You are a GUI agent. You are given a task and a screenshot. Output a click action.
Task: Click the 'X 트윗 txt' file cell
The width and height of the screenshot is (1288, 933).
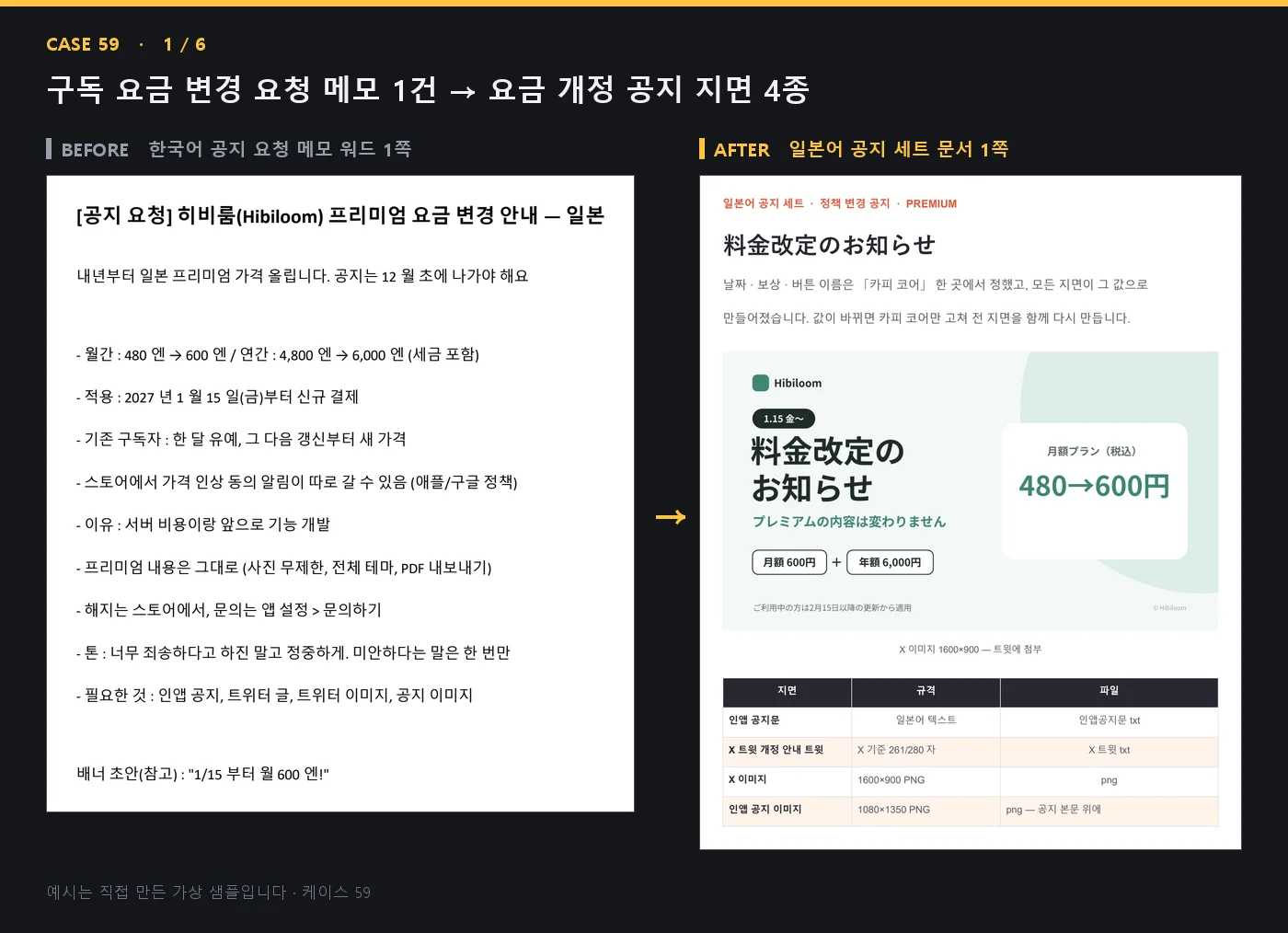(x=1109, y=750)
